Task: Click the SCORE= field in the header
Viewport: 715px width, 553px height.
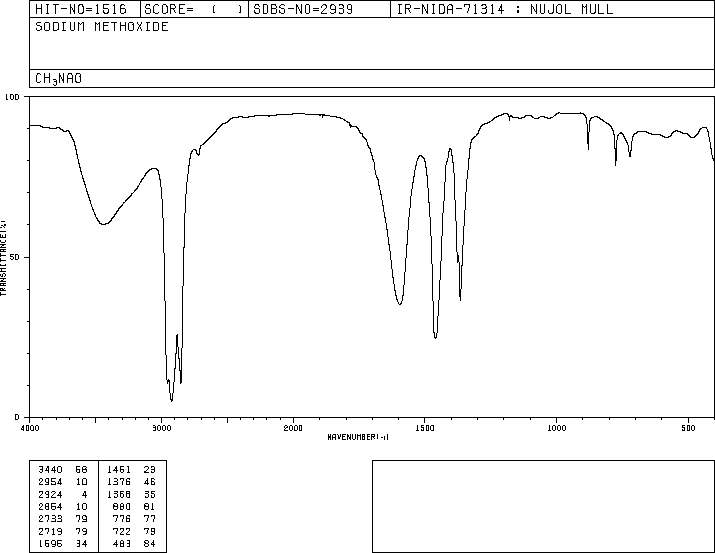Action: click(x=194, y=9)
